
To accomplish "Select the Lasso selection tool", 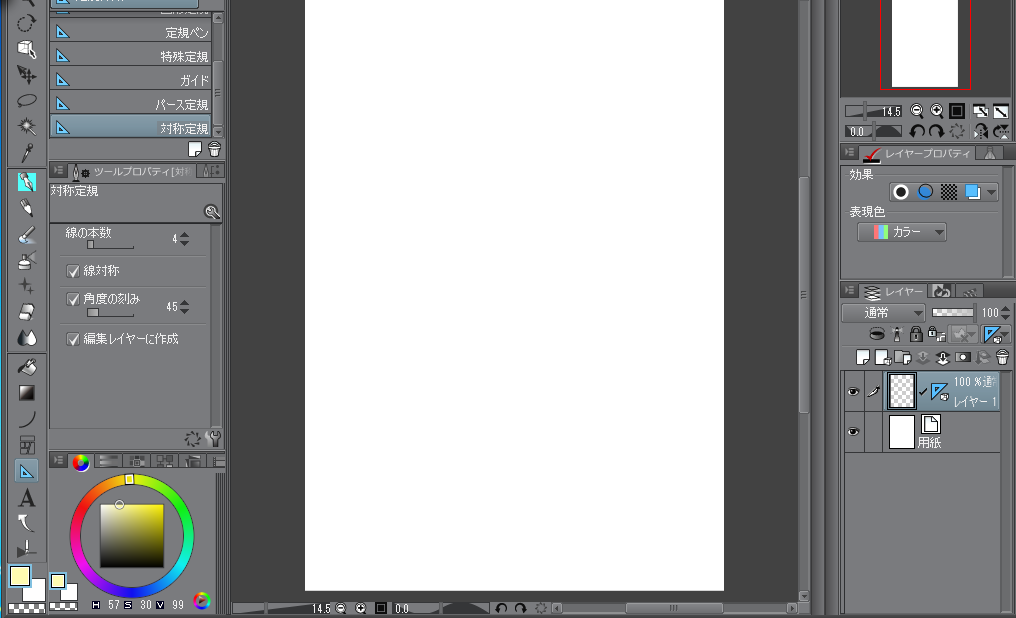I will (x=26, y=100).
